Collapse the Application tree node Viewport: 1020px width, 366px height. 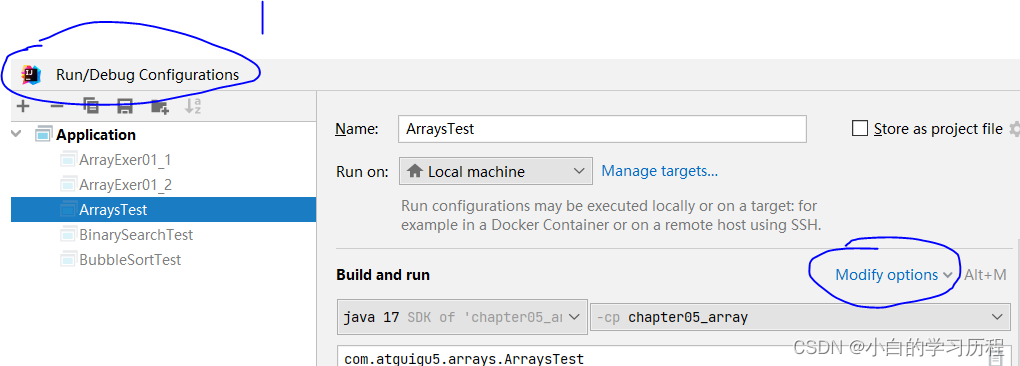[x=16, y=135]
